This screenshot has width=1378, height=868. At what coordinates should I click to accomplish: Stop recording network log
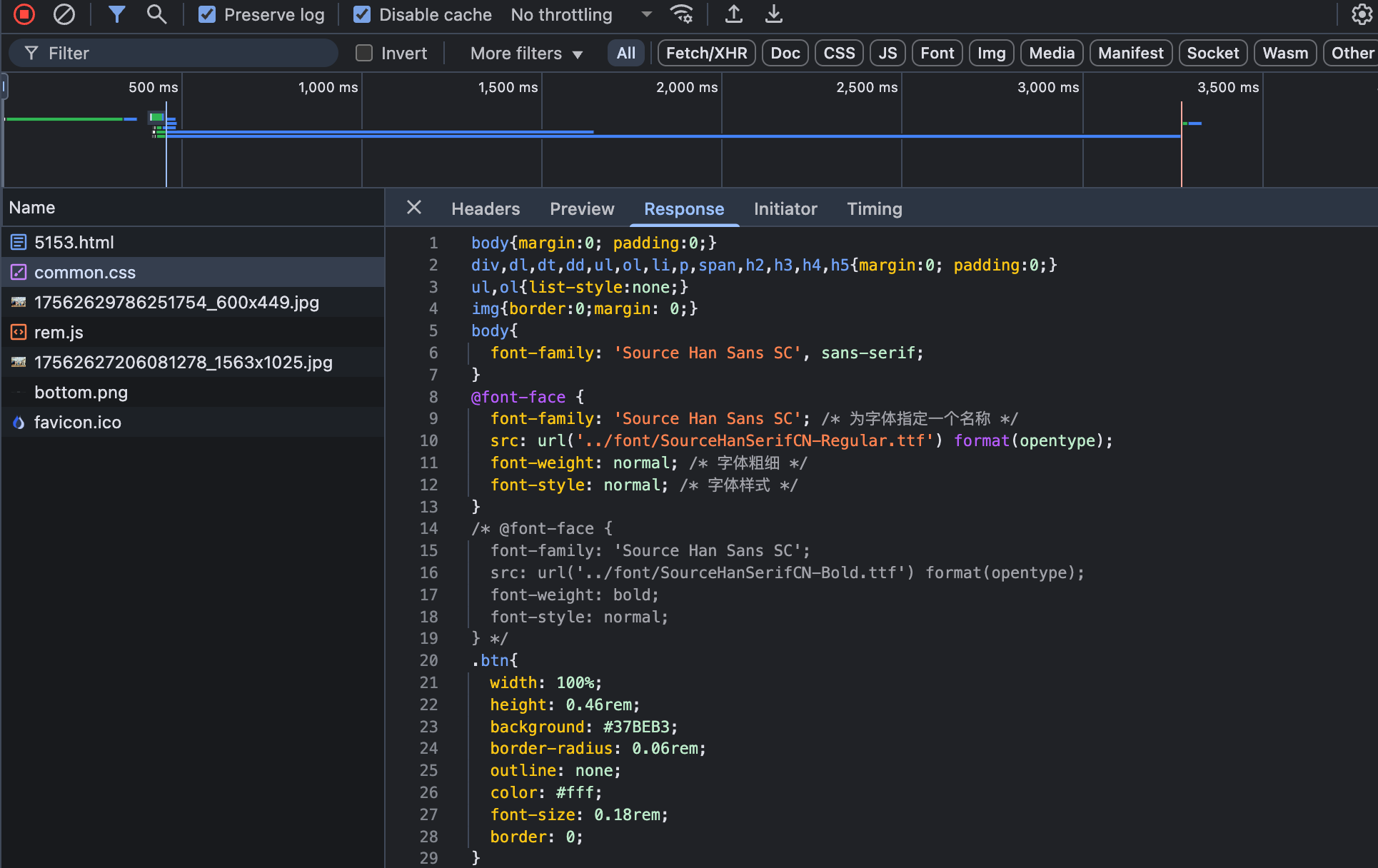coord(24,14)
